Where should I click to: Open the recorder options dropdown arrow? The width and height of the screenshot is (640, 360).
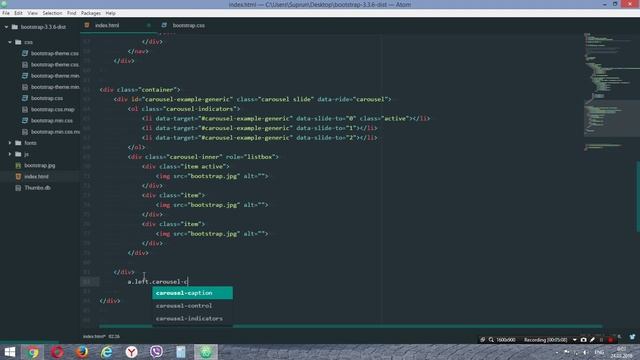pos(574,340)
